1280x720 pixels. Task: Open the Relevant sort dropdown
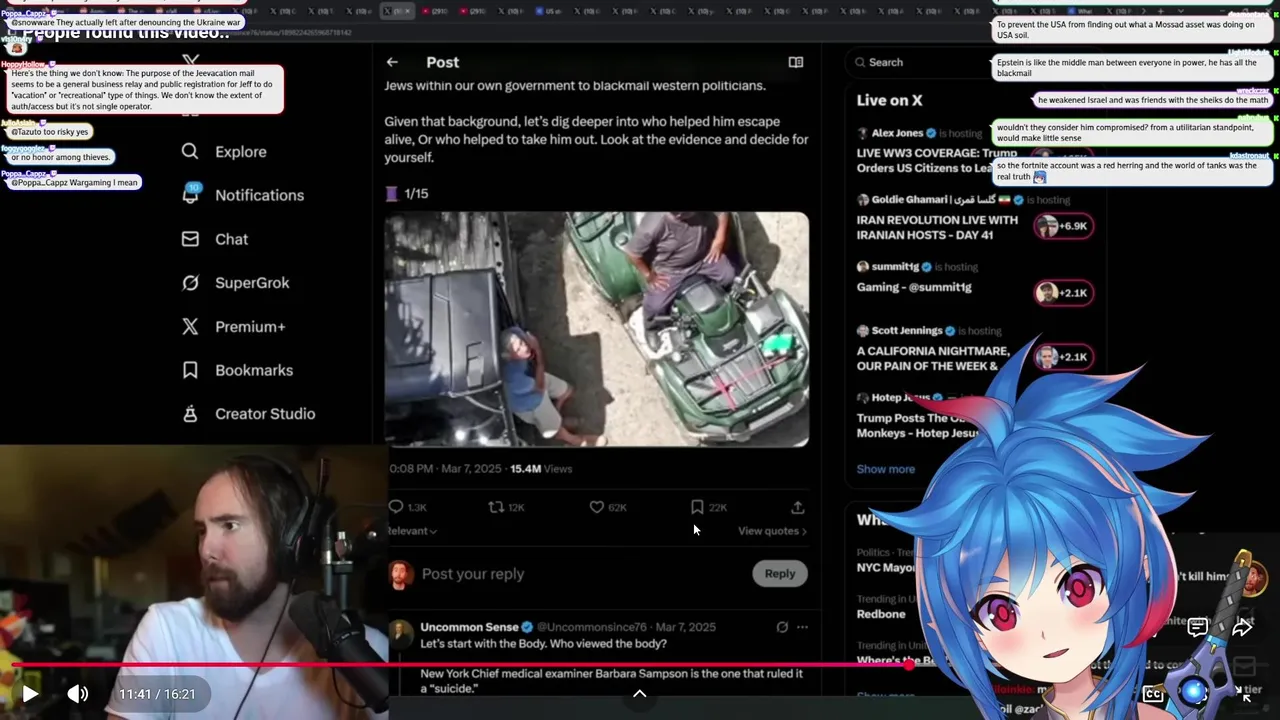412,531
